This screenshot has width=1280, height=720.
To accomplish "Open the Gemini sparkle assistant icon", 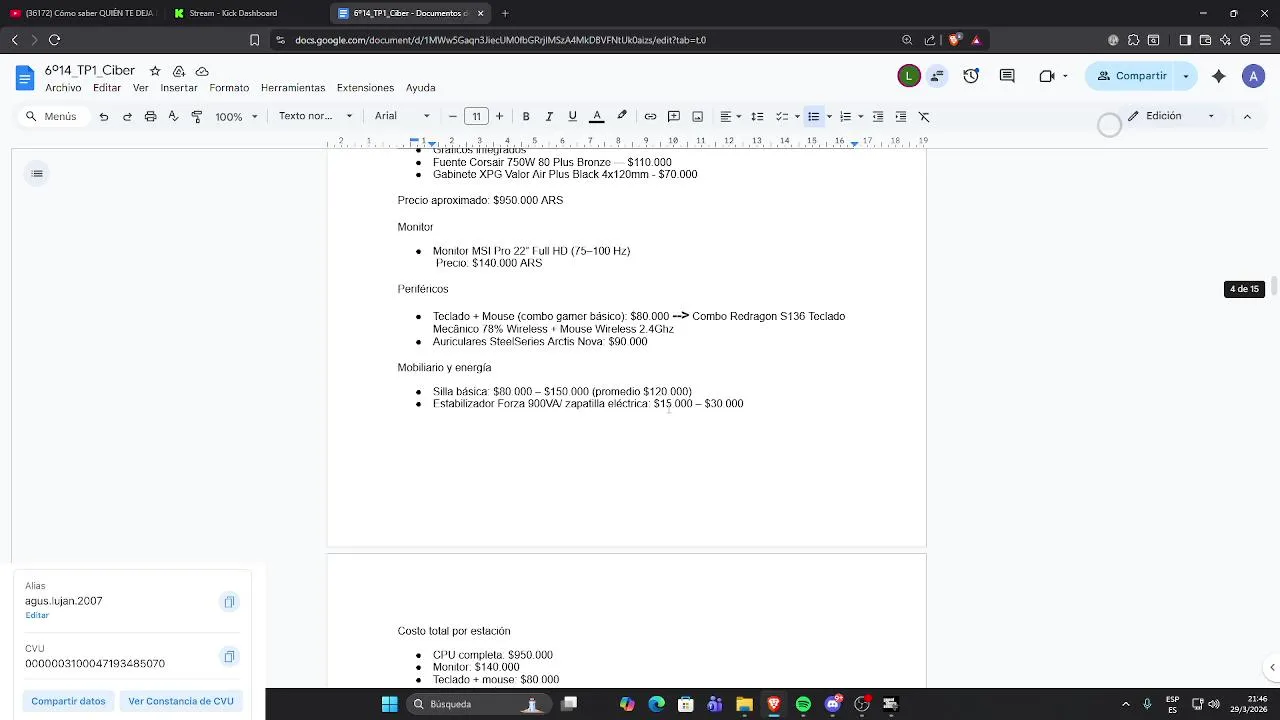I will click(x=1218, y=76).
